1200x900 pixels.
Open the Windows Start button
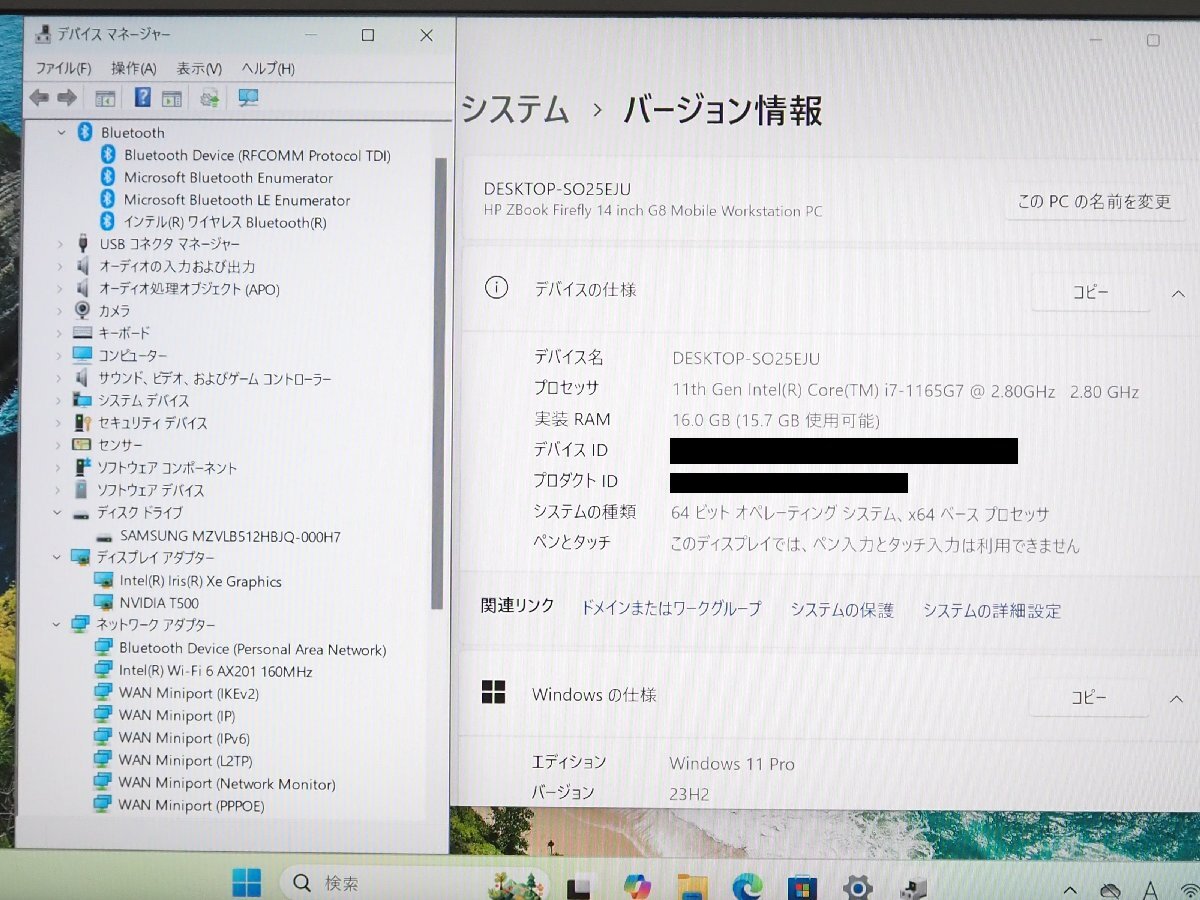(x=246, y=883)
